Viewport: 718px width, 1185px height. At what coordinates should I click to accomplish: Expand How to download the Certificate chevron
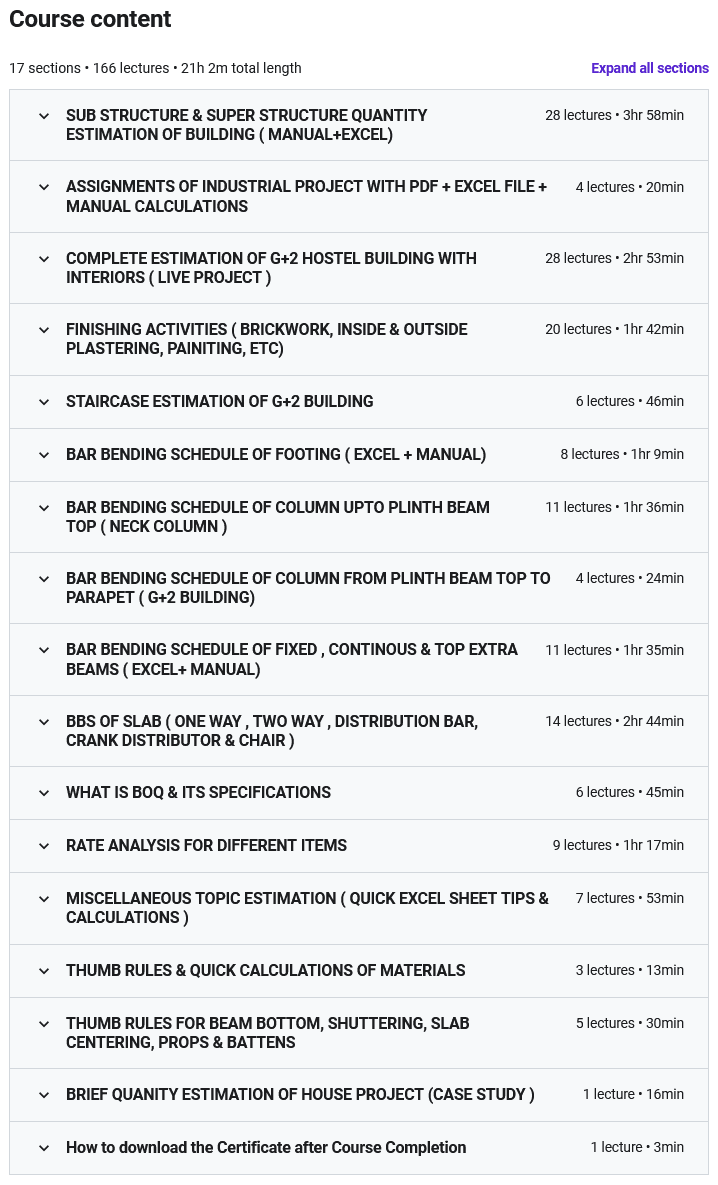click(x=44, y=1148)
